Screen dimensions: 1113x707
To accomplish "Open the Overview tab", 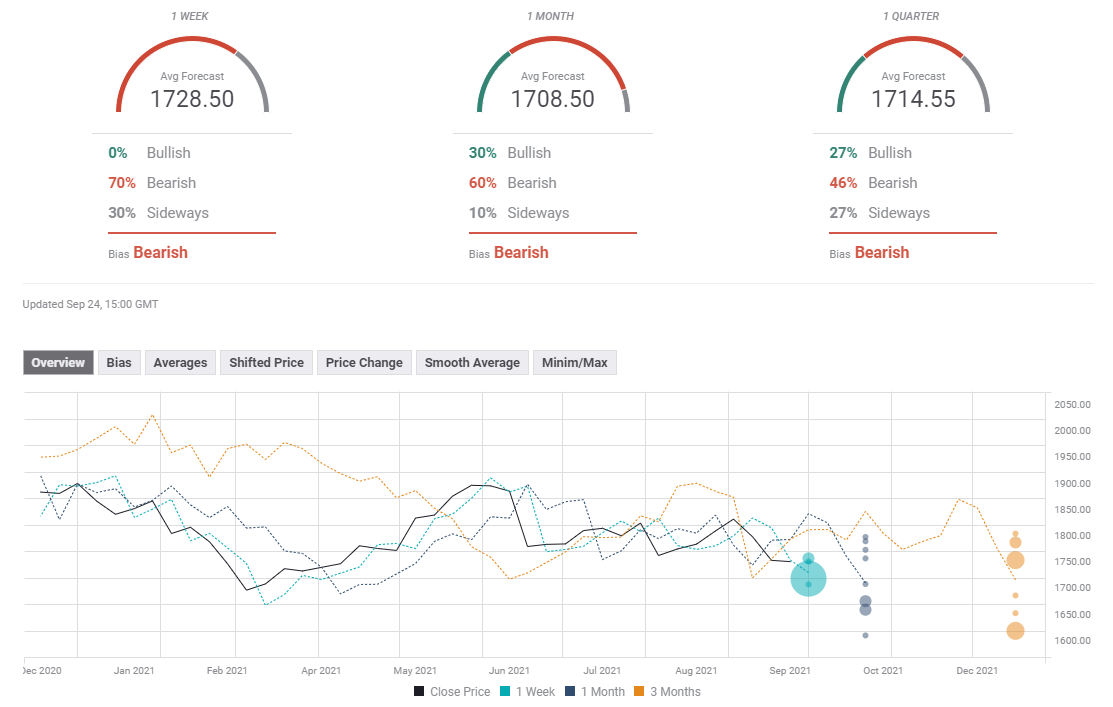I will point(58,363).
